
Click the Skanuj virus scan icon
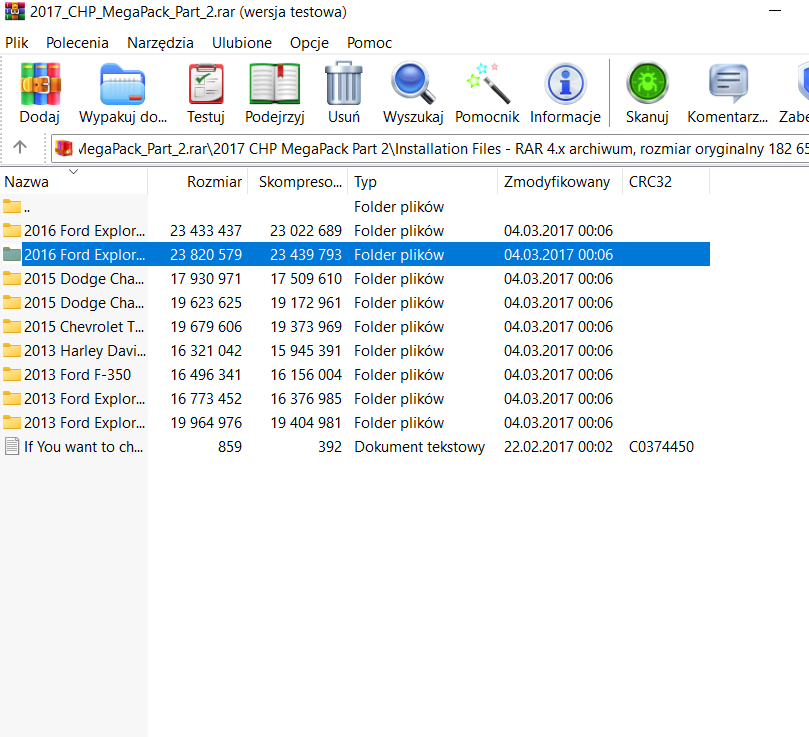coord(647,92)
